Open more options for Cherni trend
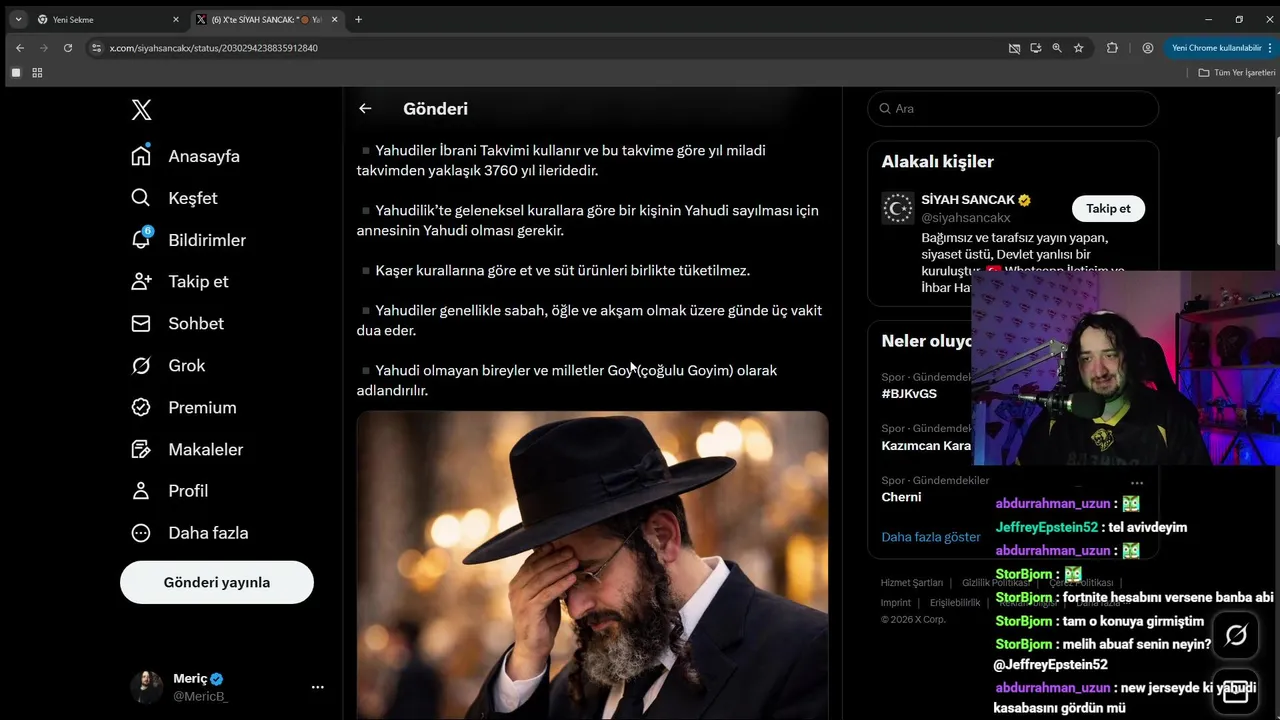This screenshot has height=720, width=1280. 1137,483
